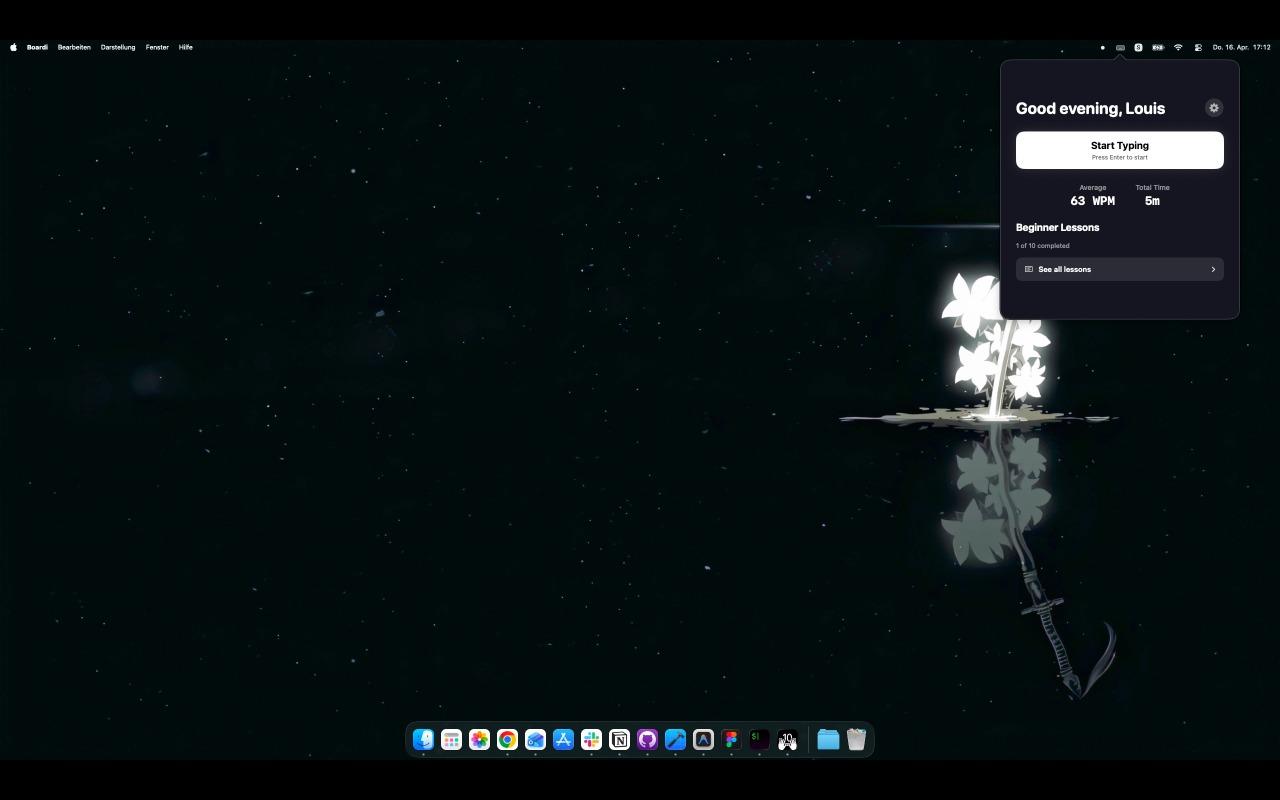Open the blue folder in the dock
1280x800 pixels.
(828, 739)
